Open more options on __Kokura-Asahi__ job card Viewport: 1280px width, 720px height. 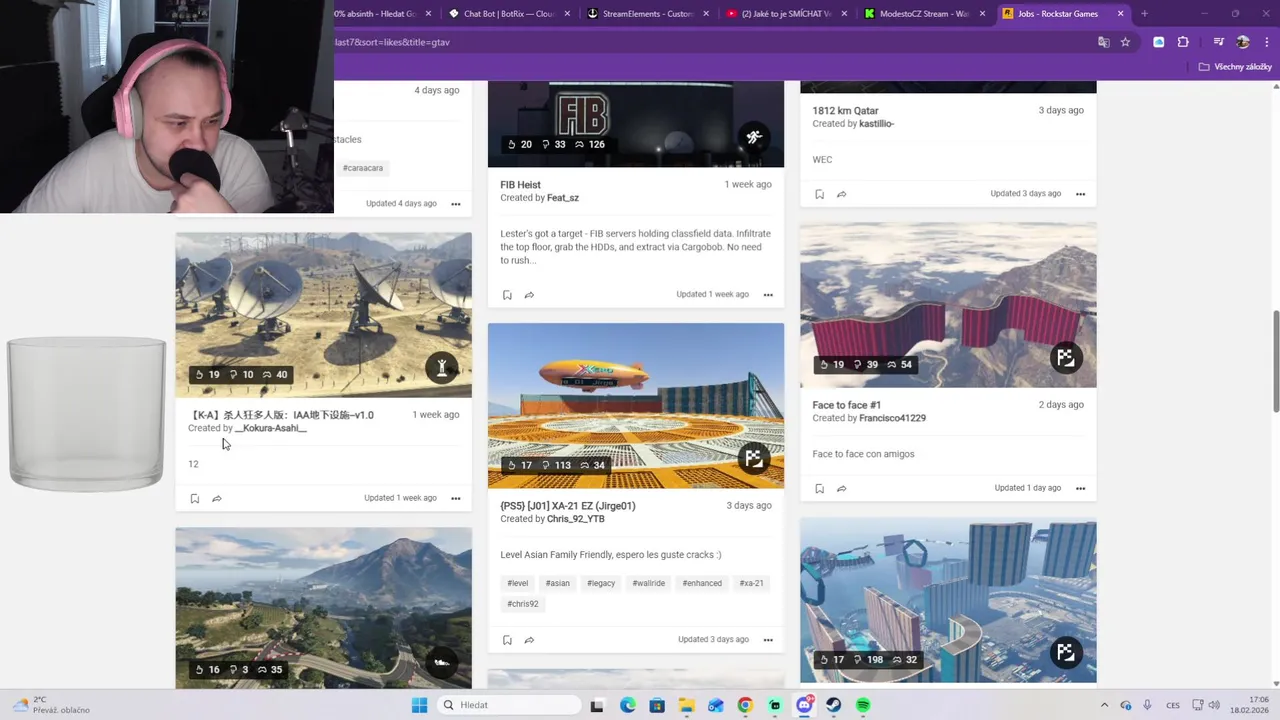[455, 498]
